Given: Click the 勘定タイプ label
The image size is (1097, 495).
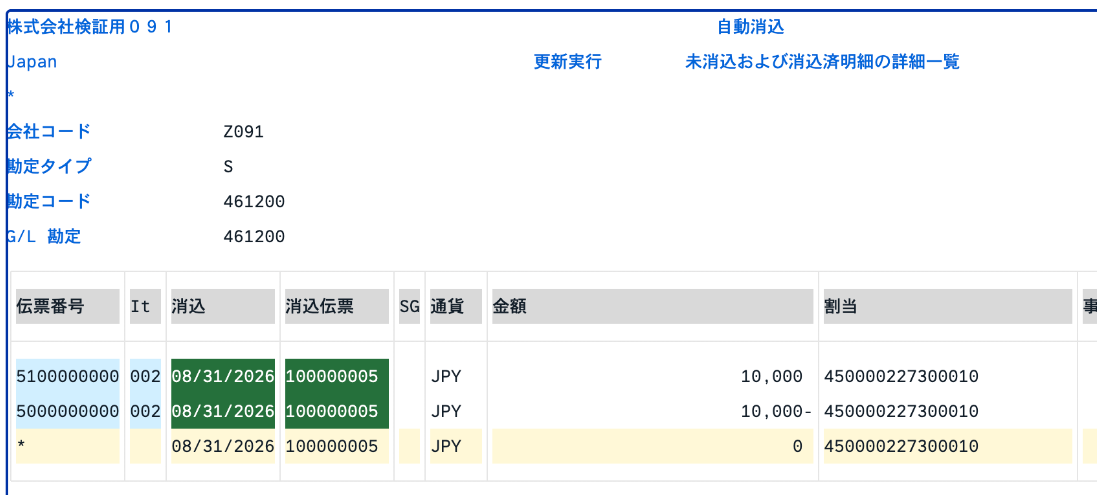Looking at the screenshot, I should (x=48, y=166).
